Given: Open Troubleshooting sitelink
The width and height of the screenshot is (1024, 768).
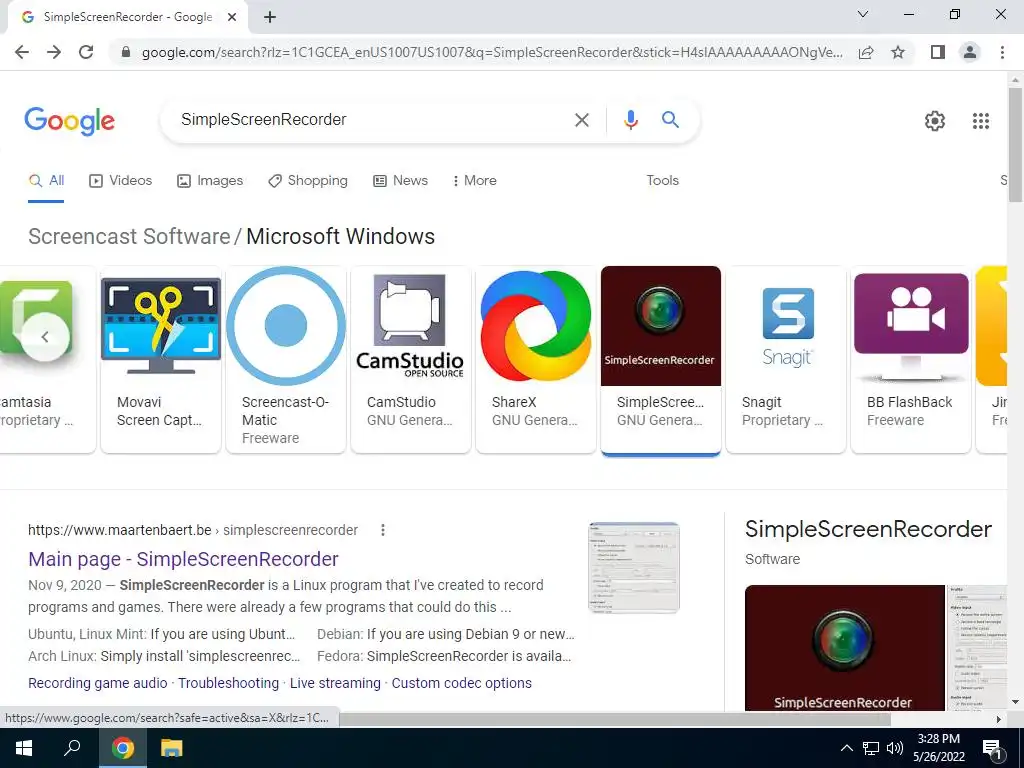Looking at the screenshot, I should point(229,683).
